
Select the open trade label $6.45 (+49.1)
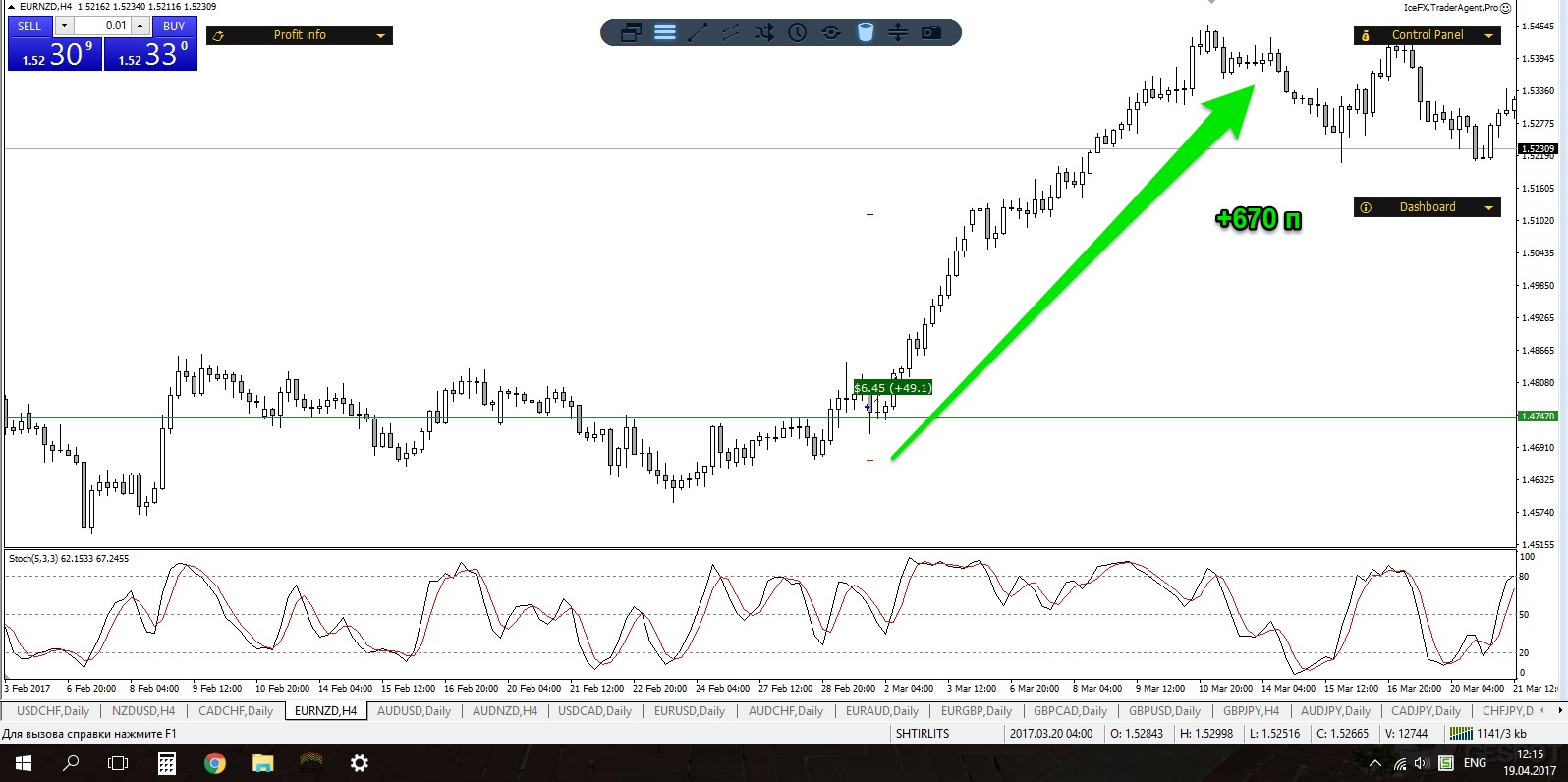(x=892, y=388)
